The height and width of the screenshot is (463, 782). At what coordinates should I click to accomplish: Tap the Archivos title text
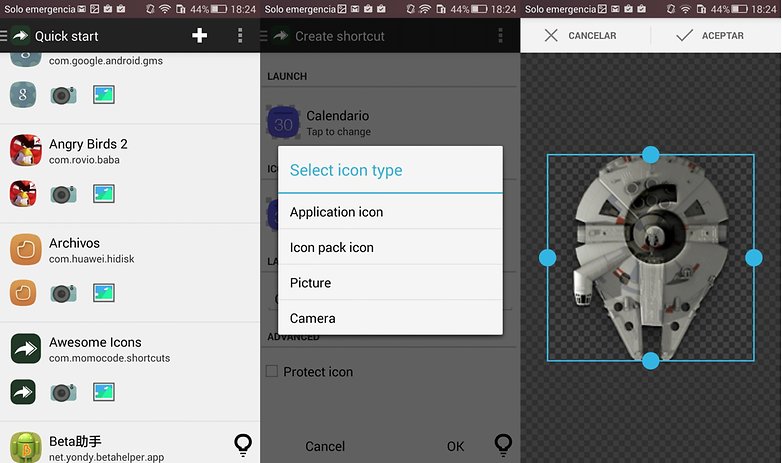click(74, 243)
